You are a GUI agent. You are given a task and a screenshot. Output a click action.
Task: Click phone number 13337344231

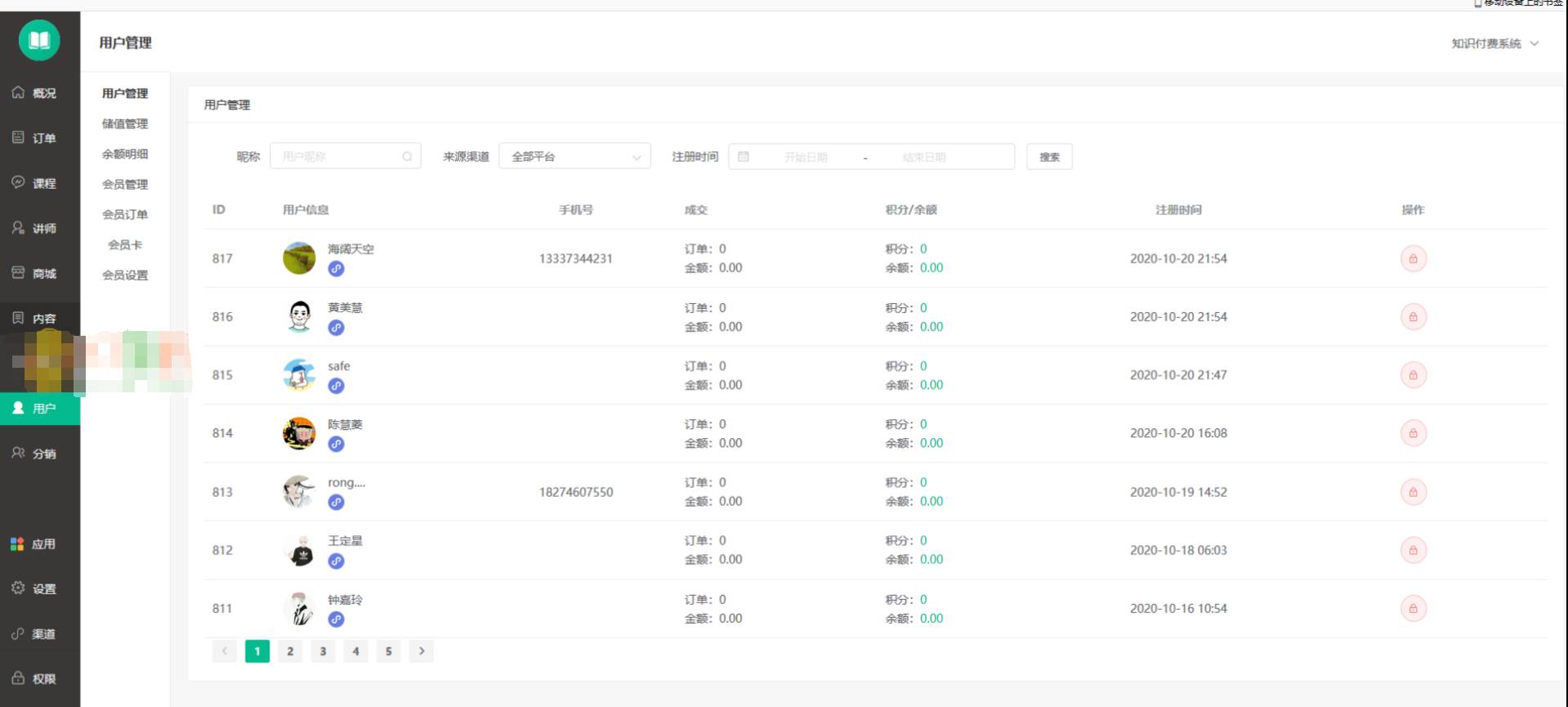(x=575, y=258)
